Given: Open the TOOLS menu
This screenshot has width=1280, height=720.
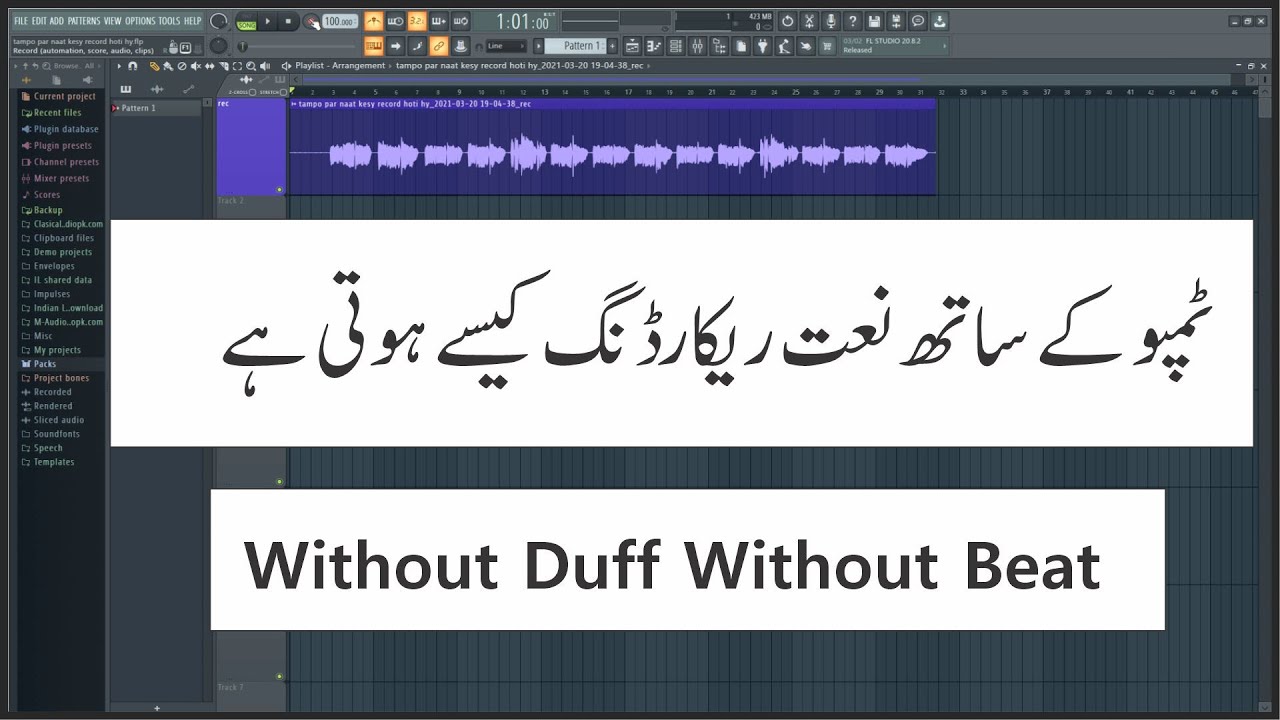Looking at the screenshot, I should coord(169,21).
